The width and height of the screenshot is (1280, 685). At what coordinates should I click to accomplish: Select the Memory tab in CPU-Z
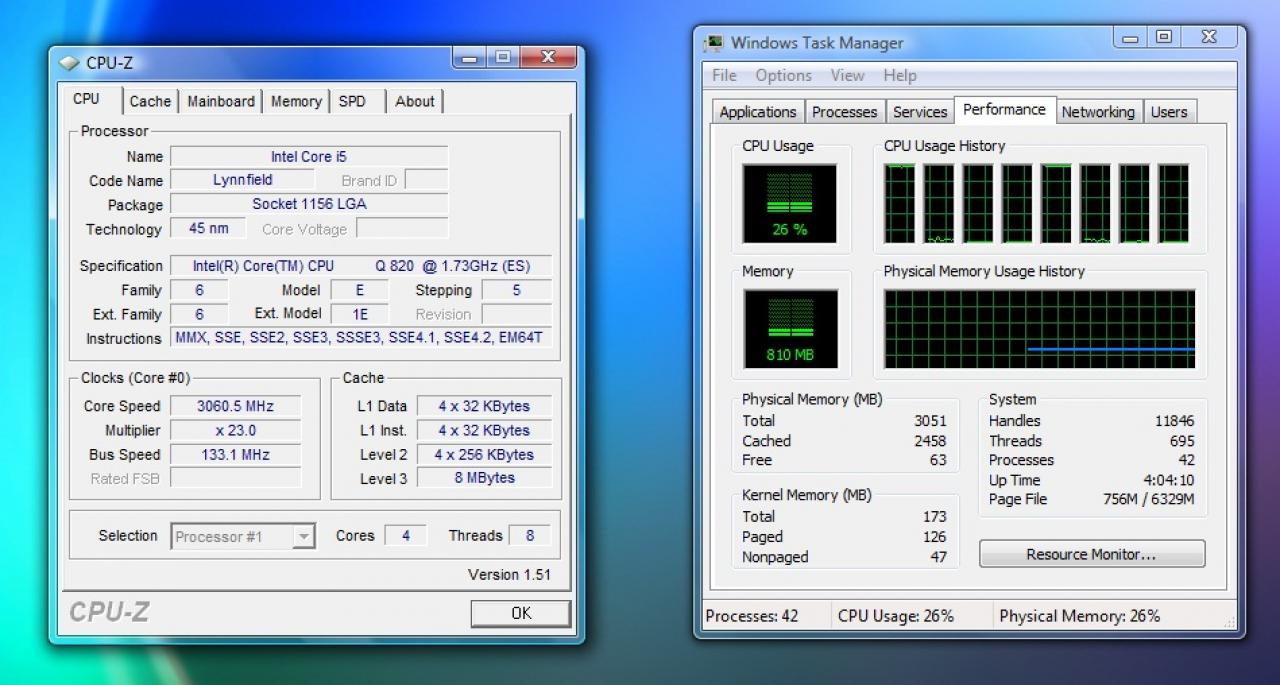(x=296, y=101)
